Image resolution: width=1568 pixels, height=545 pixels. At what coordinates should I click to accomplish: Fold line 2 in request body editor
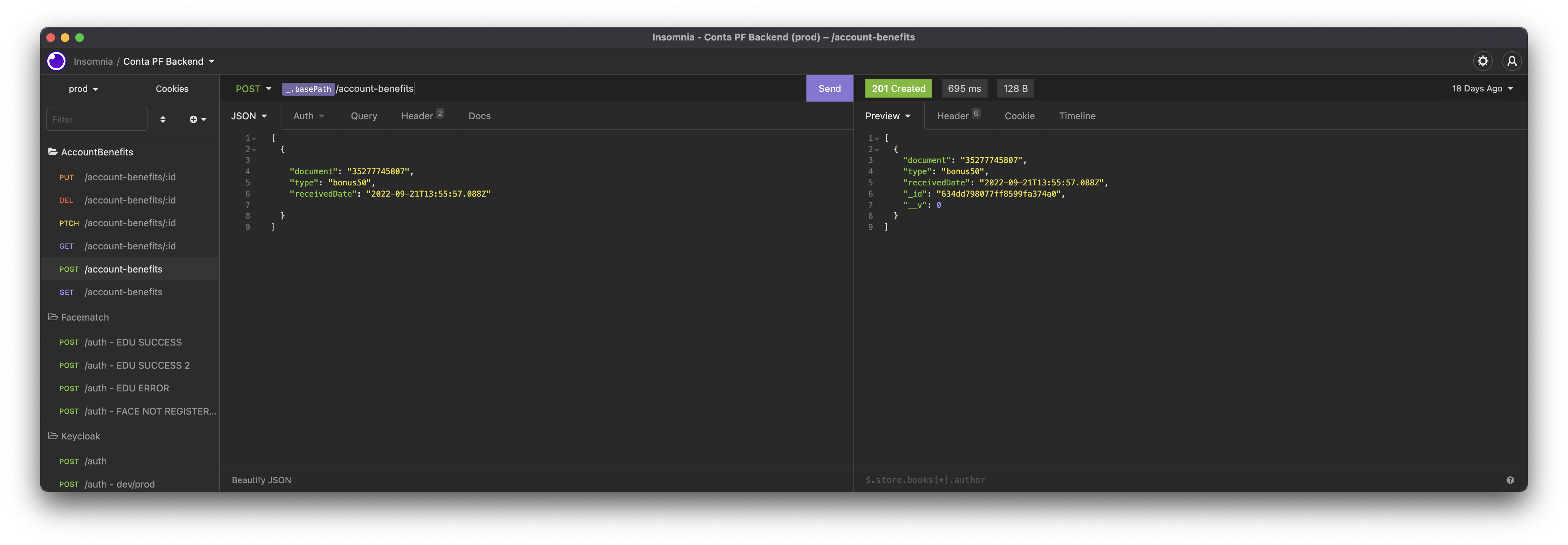pos(255,150)
